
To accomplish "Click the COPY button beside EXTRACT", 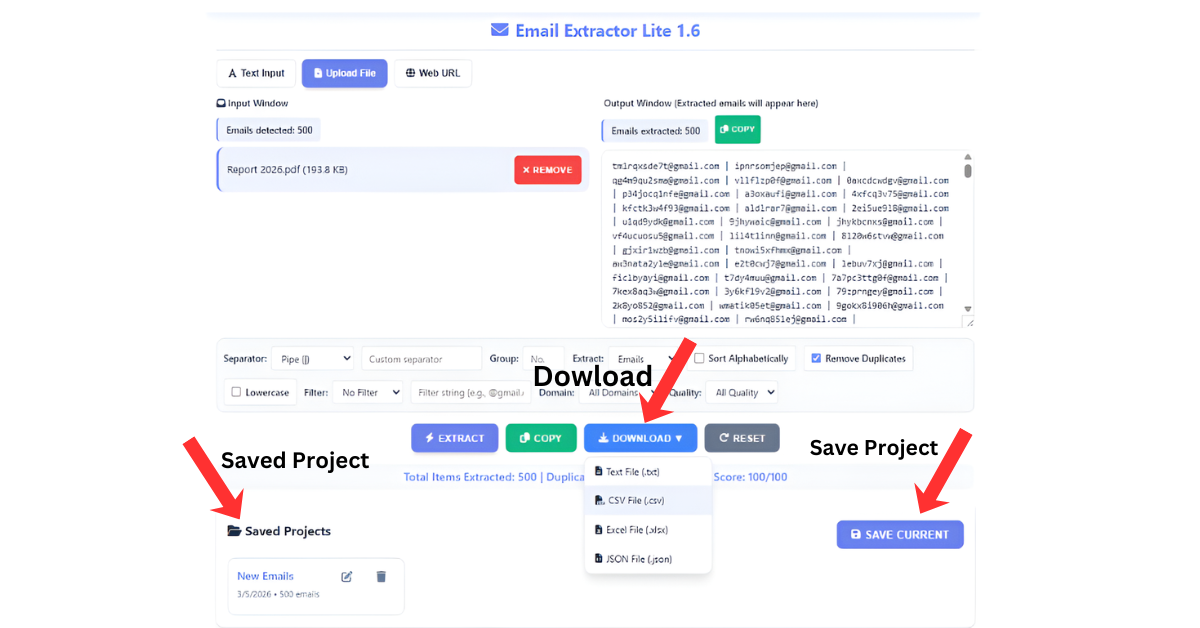I will (x=541, y=438).
